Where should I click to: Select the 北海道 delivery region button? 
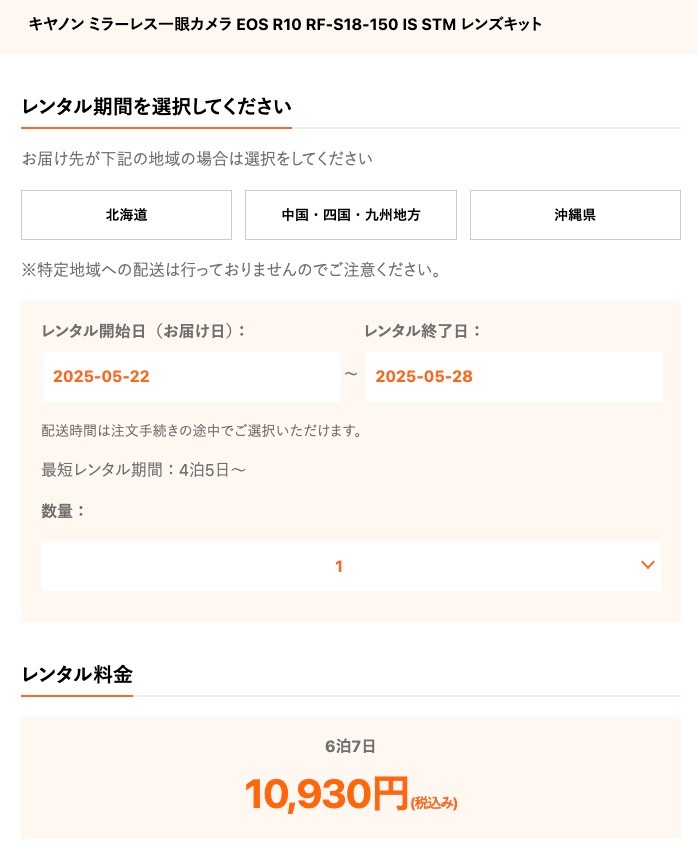click(126, 215)
